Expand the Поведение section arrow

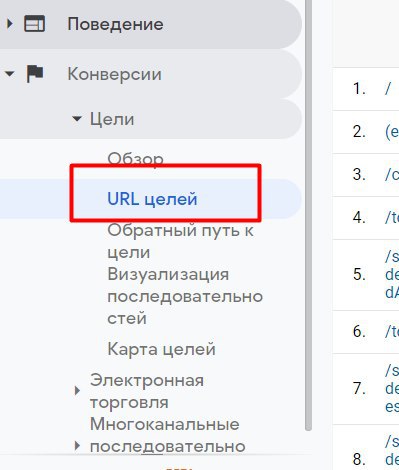[x=10, y=24]
